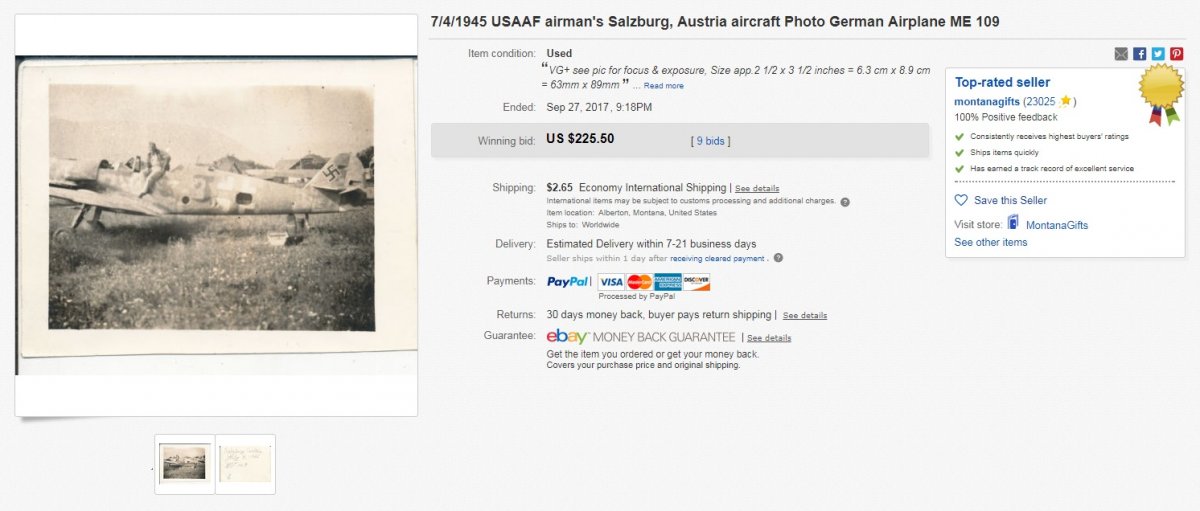Click the yellow feedback star beside 23025
The height and width of the screenshot is (511, 1200).
point(1066,102)
